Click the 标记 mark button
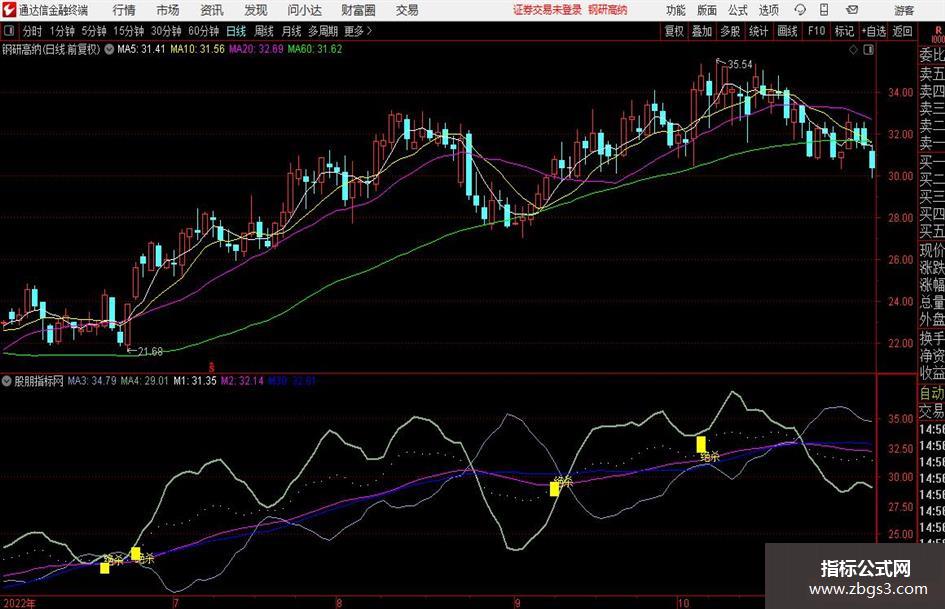Screen dimensions: 945x609 point(844,31)
